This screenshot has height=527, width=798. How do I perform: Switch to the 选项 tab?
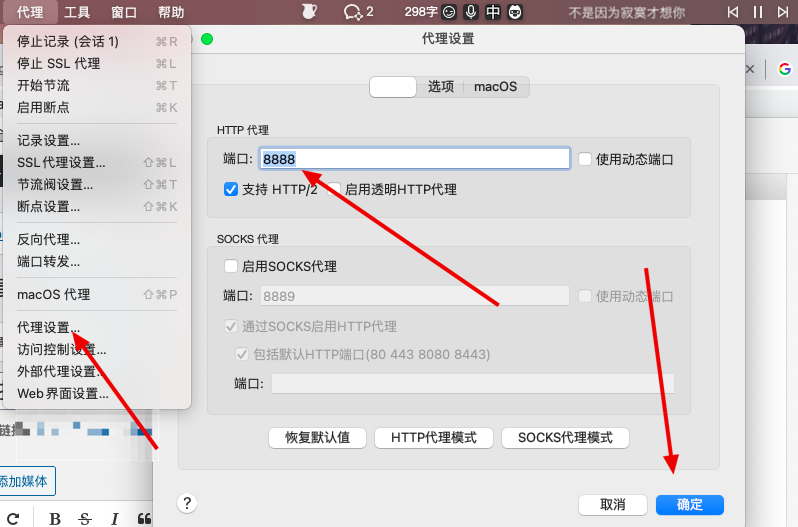tap(441, 87)
